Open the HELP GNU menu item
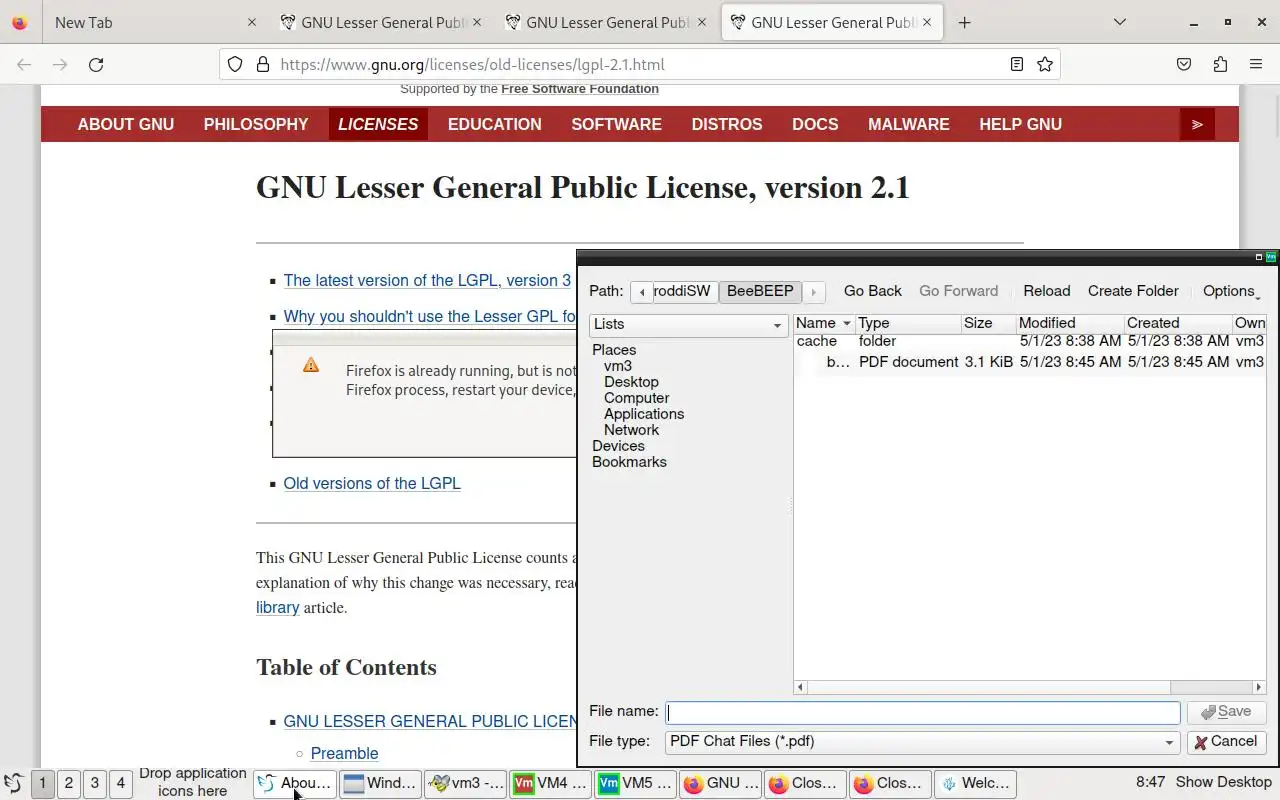This screenshot has height=800, width=1280. click(x=1020, y=124)
